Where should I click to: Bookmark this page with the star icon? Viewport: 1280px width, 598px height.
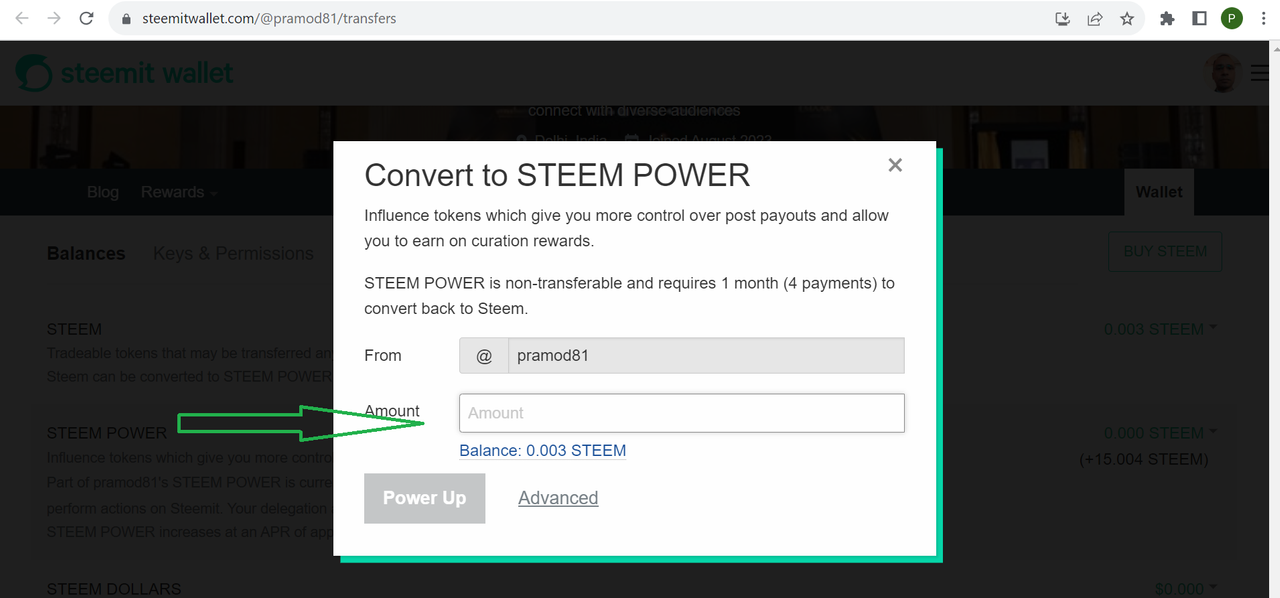(x=1127, y=18)
